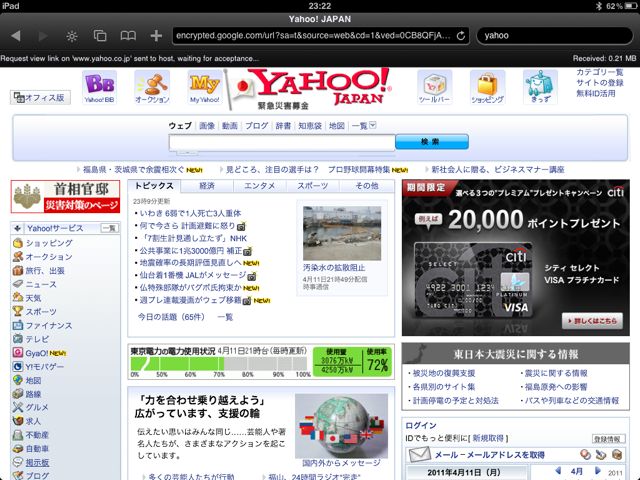Collapse the Yahoo!サービス header arrow
Image resolution: width=640 pixels, height=480 pixels.
point(17,228)
